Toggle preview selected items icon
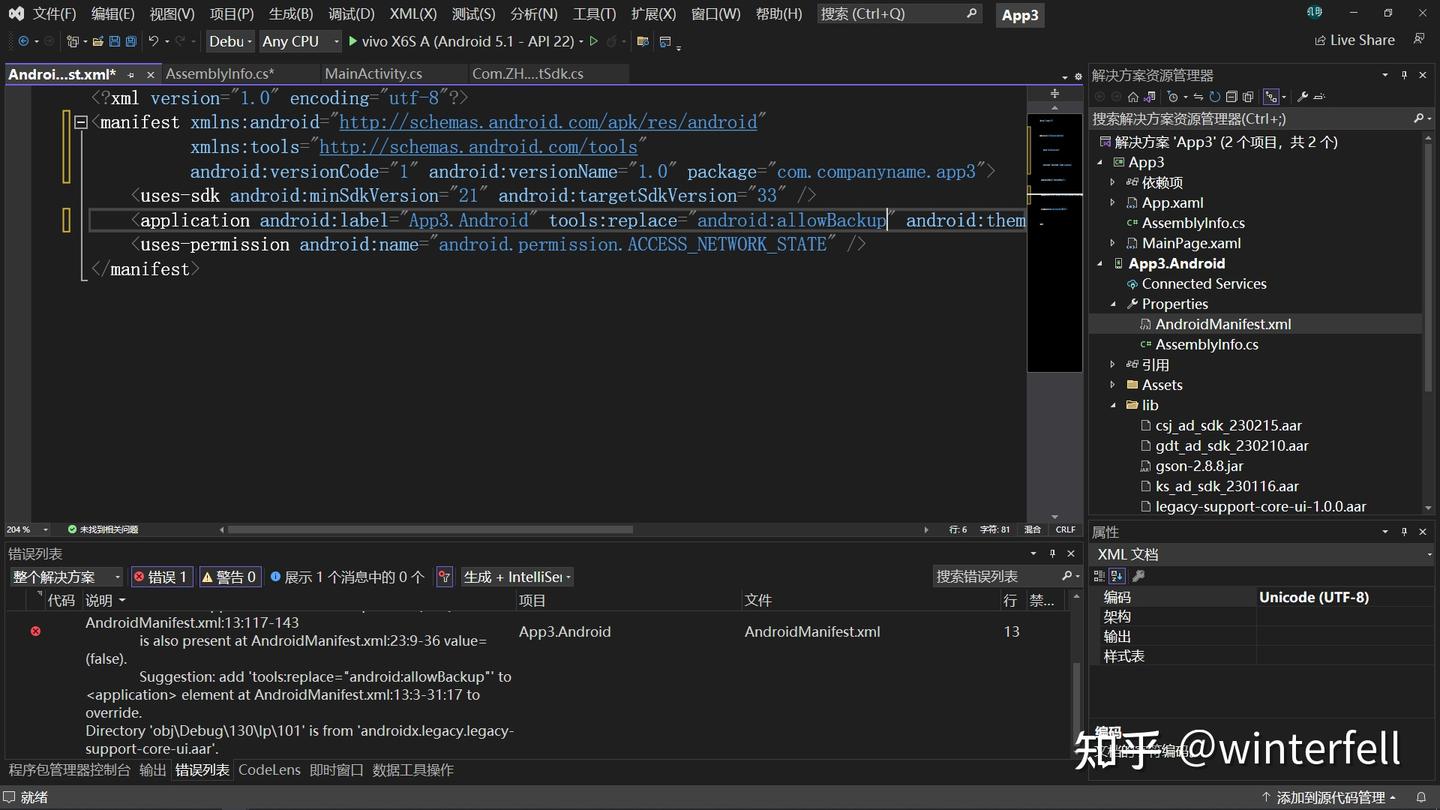Screen dimensions: 1440x810 click(1320, 97)
